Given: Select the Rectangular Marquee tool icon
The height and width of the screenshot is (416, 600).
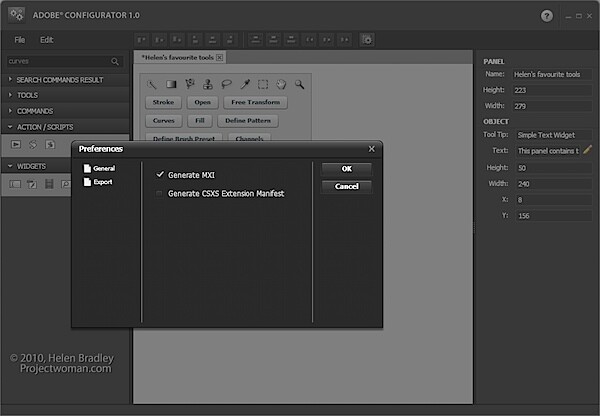Looking at the screenshot, I should tap(263, 84).
